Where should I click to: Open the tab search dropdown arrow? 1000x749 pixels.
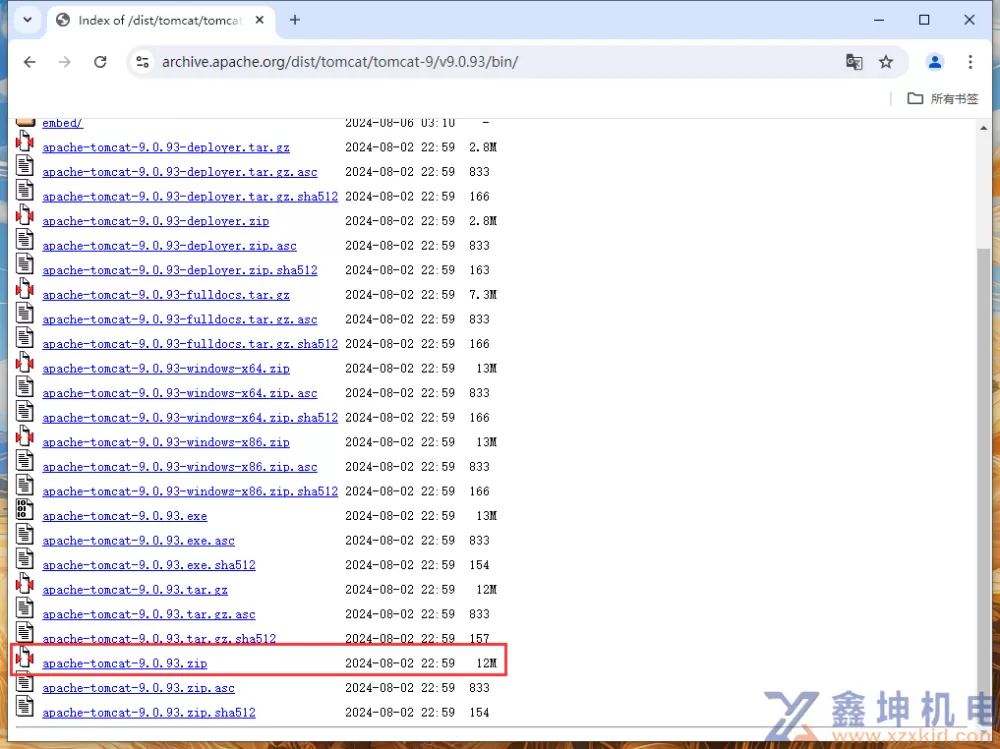click(27, 20)
